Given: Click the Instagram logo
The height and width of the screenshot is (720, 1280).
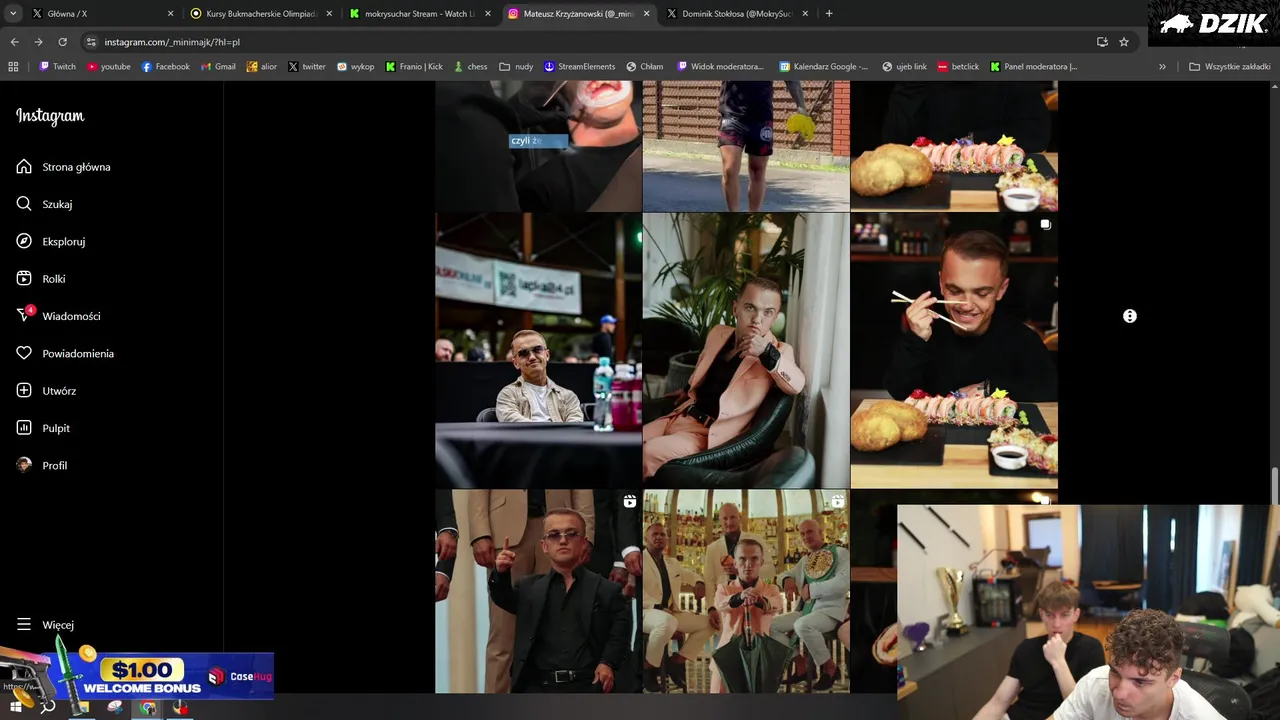Looking at the screenshot, I should (x=50, y=116).
